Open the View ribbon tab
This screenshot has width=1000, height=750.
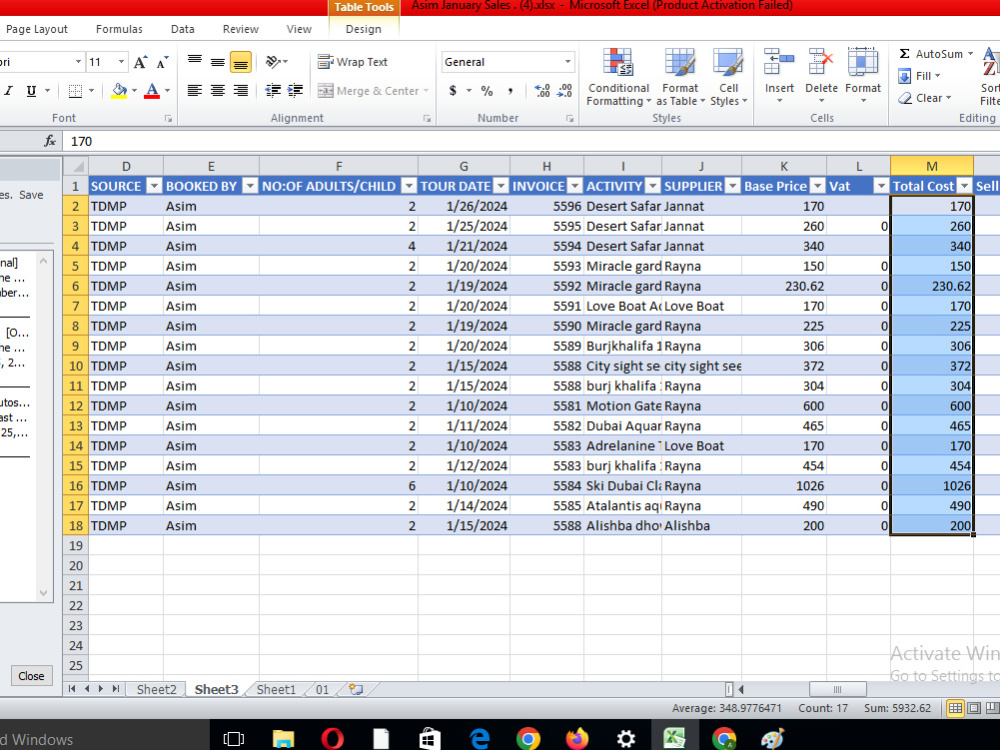[x=298, y=29]
